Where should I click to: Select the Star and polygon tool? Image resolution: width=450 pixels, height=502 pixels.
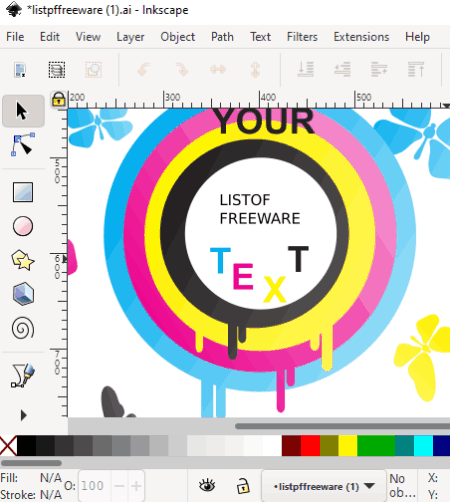pyautogui.click(x=23, y=260)
